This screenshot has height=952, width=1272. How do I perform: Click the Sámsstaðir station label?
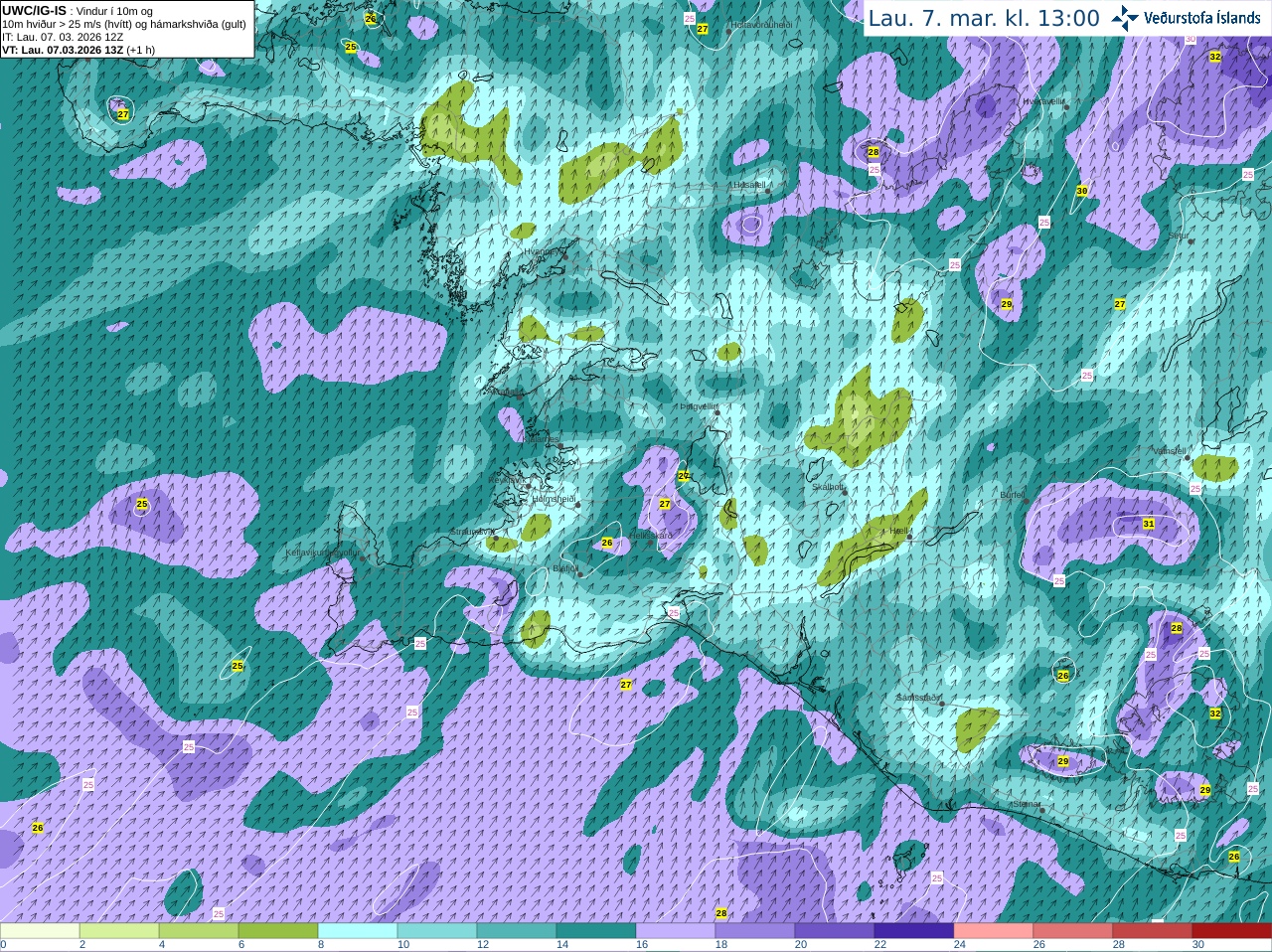click(917, 698)
